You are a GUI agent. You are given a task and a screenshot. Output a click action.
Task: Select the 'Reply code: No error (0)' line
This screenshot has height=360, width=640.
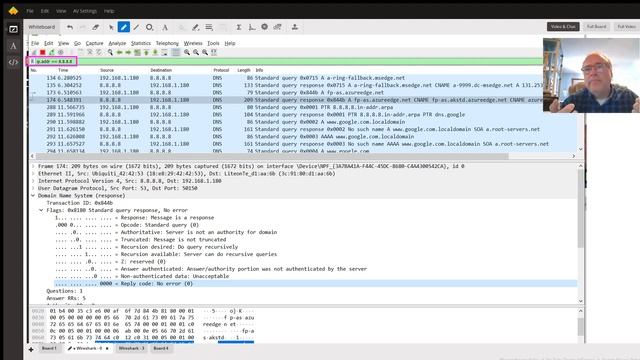[315, 283]
